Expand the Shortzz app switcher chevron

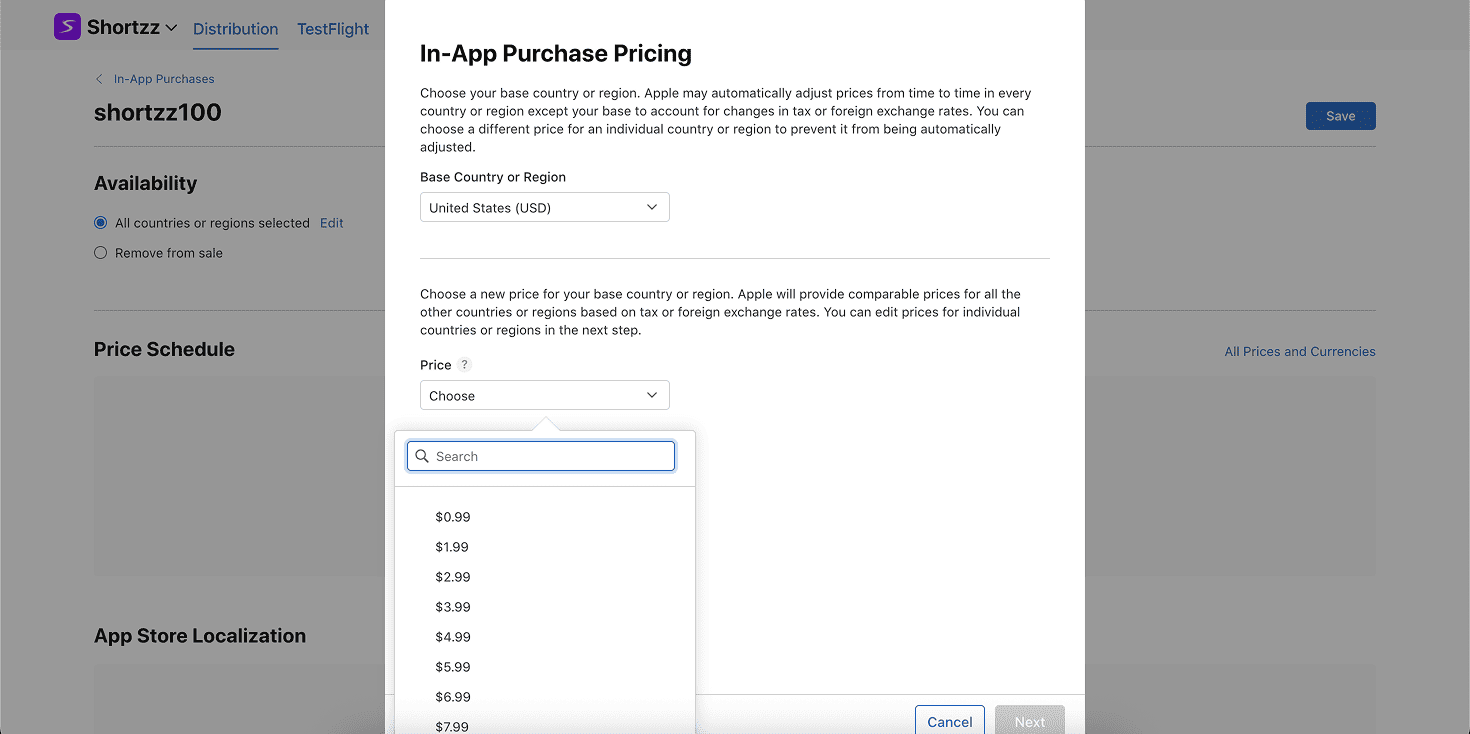coord(171,28)
